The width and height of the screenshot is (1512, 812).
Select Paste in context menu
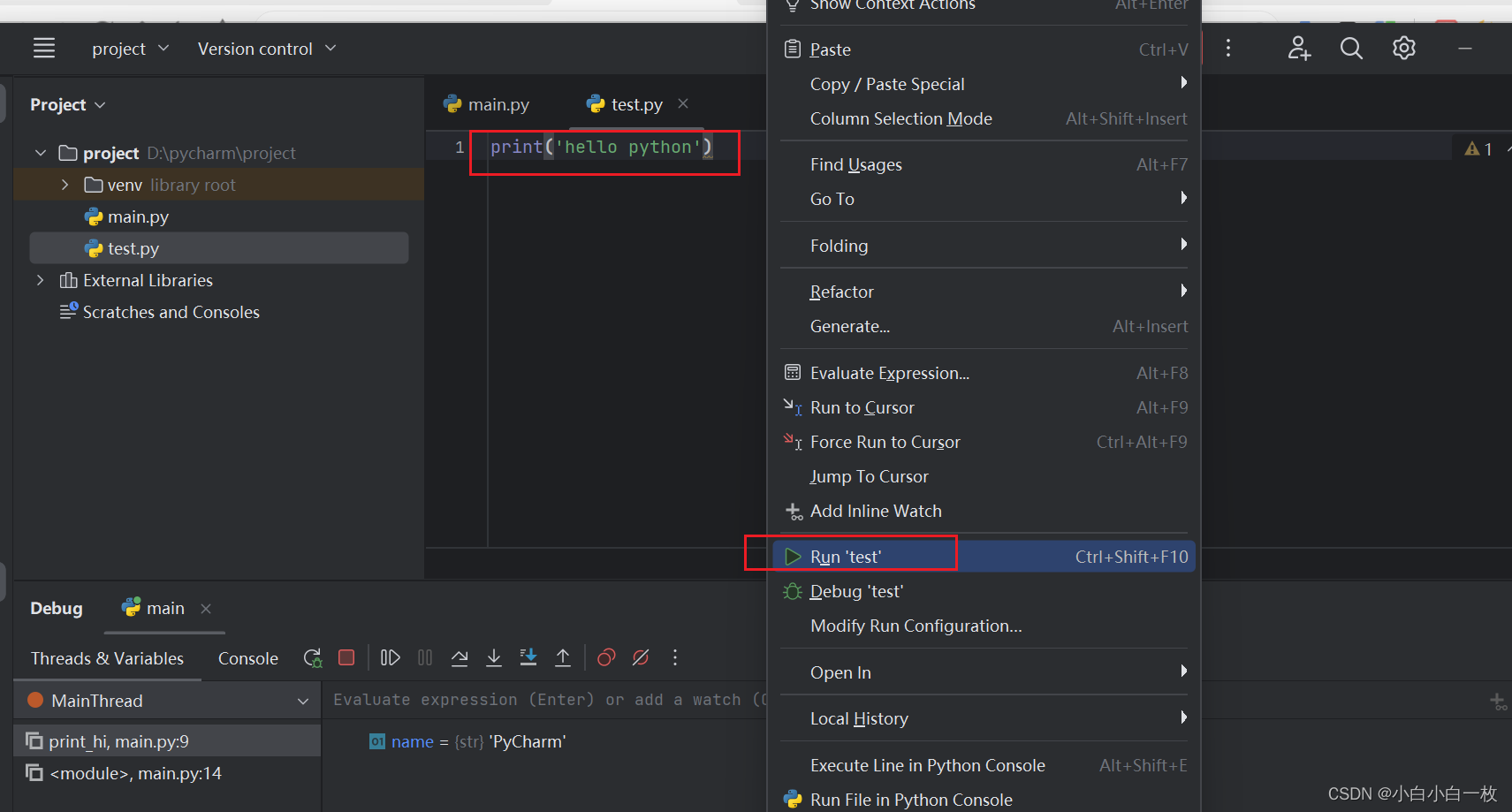985,49
